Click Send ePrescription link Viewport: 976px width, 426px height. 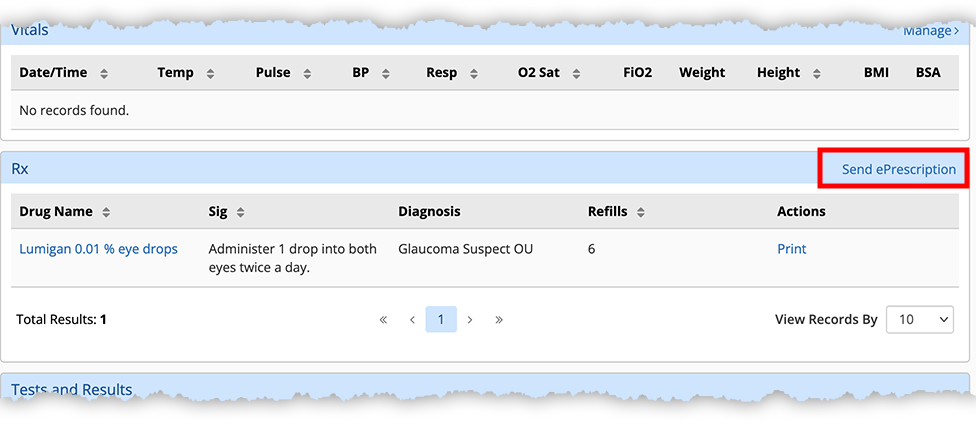coord(898,169)
